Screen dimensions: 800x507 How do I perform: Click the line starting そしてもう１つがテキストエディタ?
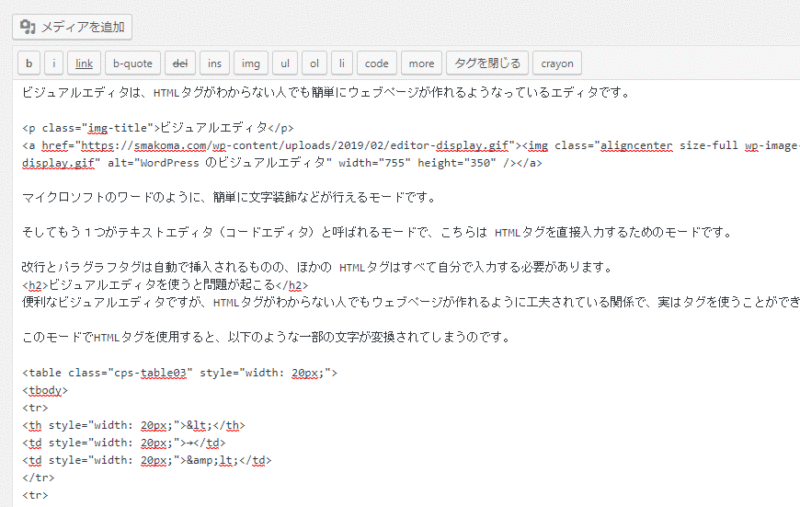378,233
